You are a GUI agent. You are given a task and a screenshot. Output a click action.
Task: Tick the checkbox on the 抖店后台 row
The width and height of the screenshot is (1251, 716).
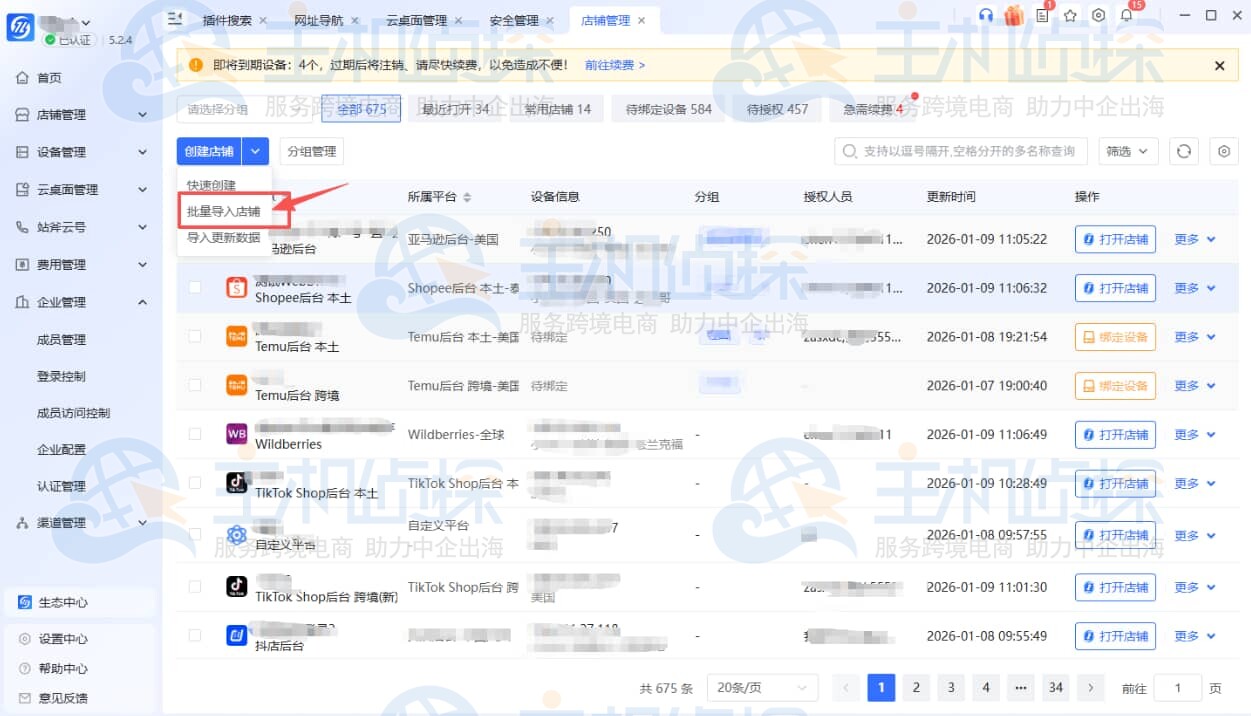click(194, 635)
